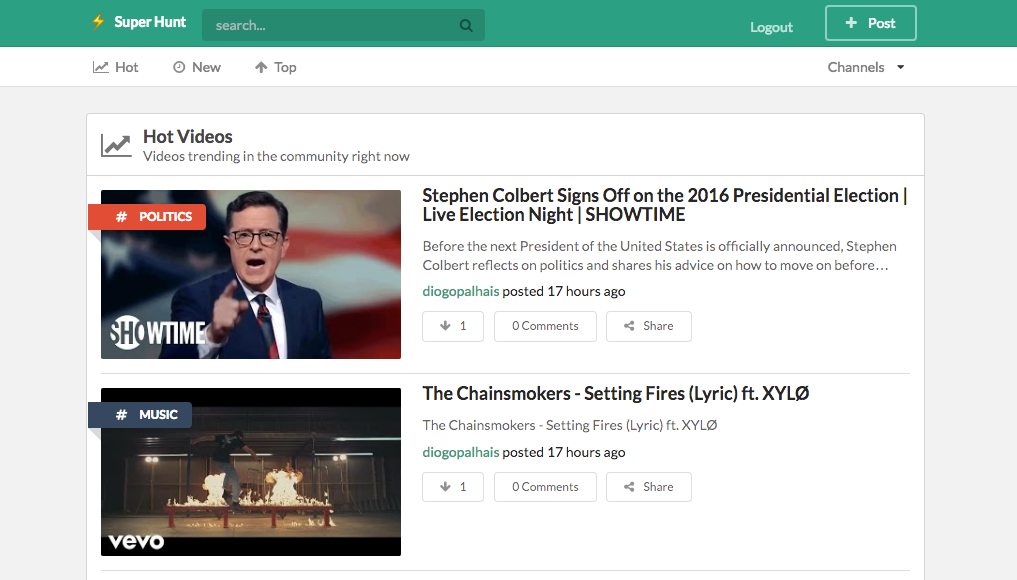Open the Stephen Colbert video thumbnail
1017x580 pixels.
[x=251, y=274]
